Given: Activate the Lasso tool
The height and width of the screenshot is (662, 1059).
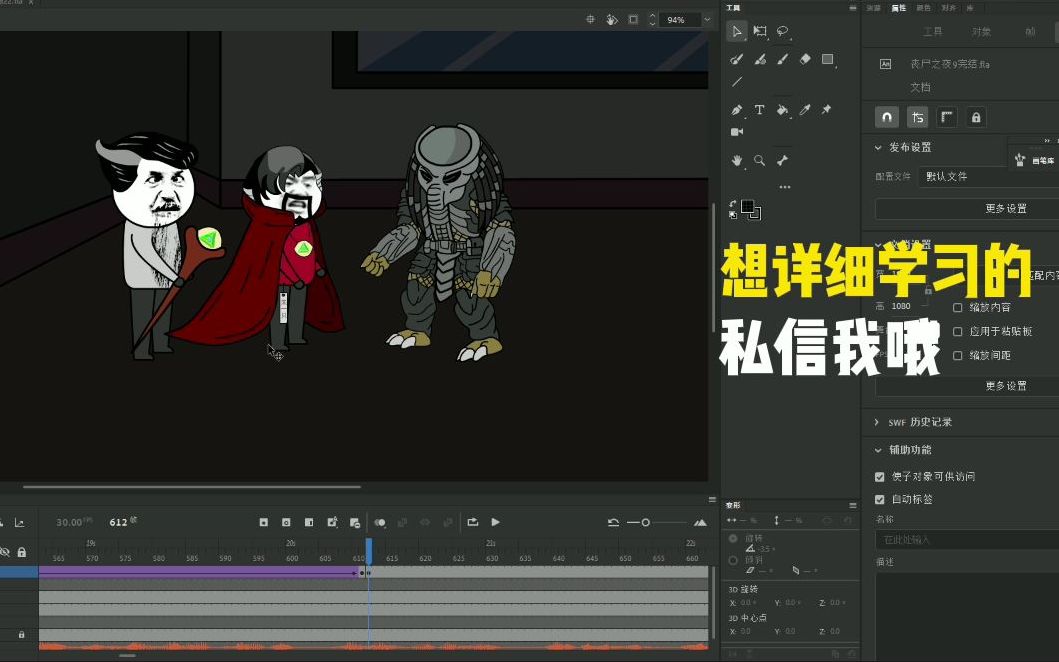Looking at the screenshot, I should tap(782, 31).
